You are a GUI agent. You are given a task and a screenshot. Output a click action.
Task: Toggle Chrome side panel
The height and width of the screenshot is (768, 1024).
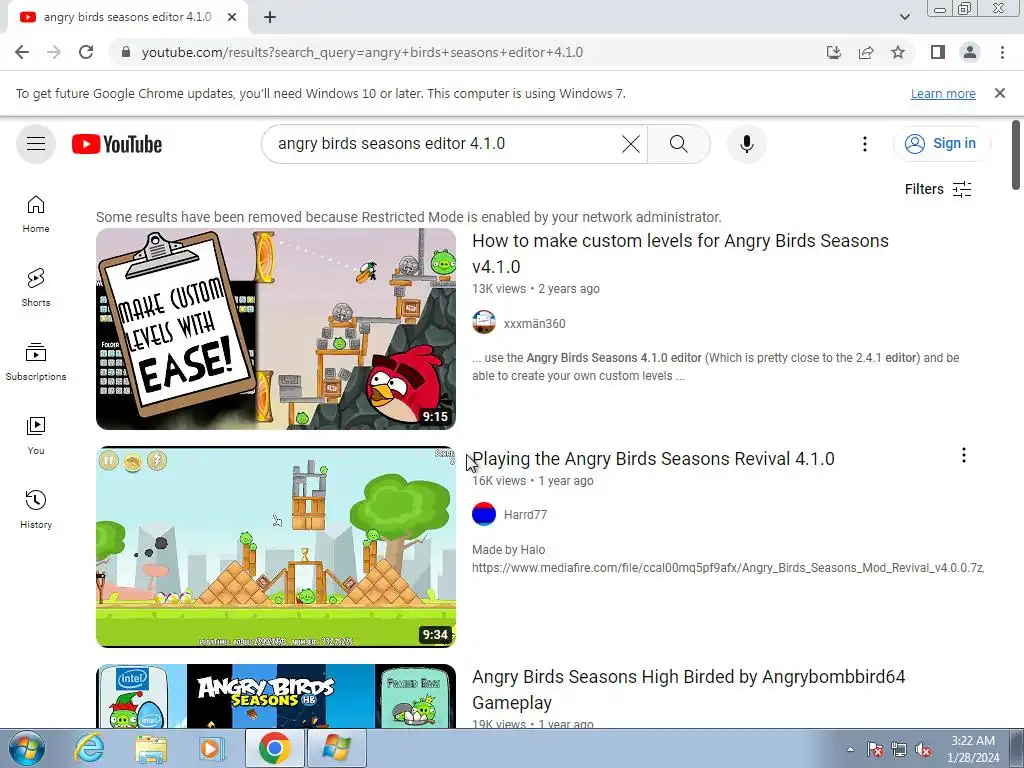(938, 52)
